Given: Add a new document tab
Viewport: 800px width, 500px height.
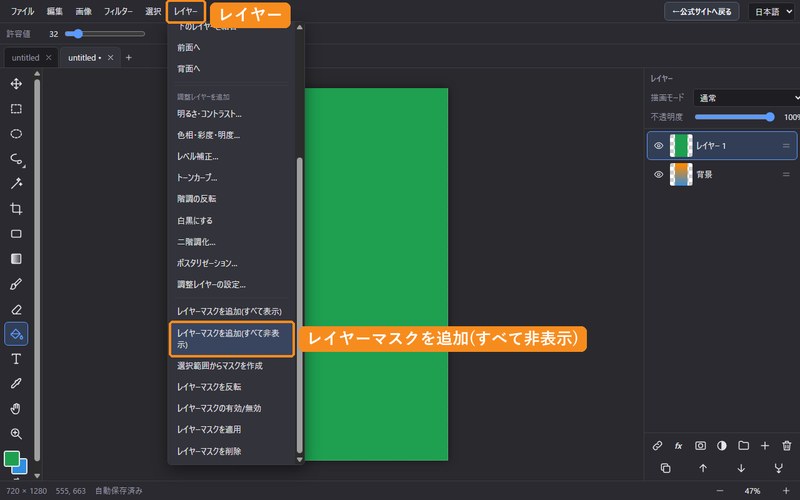Looking at the screenshot, I should coord(129,58).
